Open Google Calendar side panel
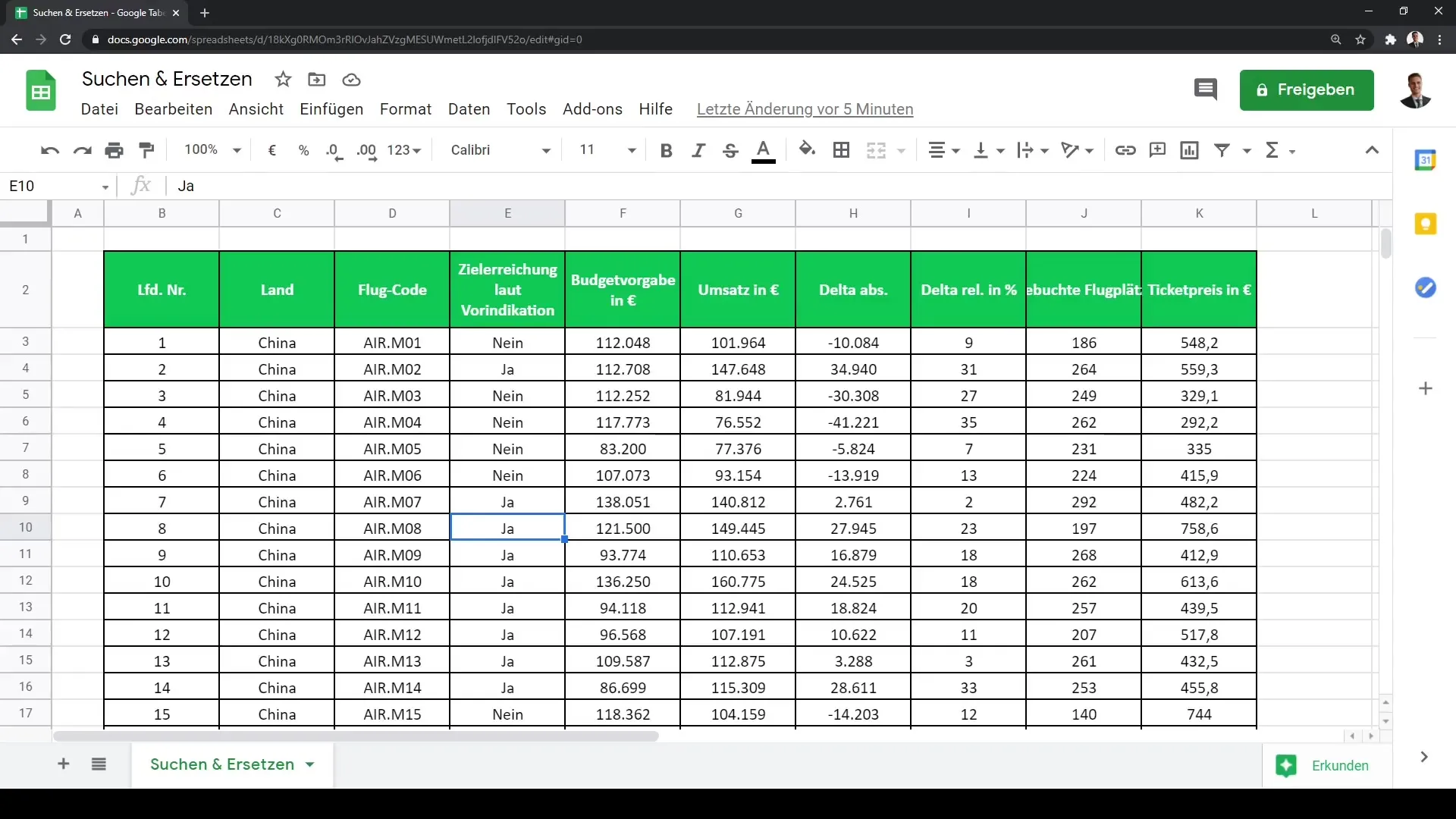This screenshot has width=1456, height=819. coord(1426,160)
